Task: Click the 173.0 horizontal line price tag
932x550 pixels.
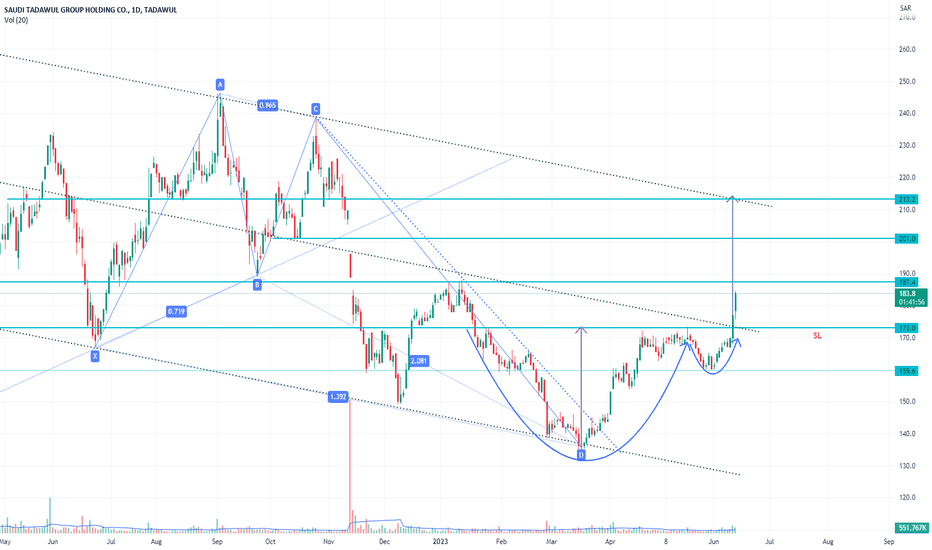Action: click(x=908, y=328)
